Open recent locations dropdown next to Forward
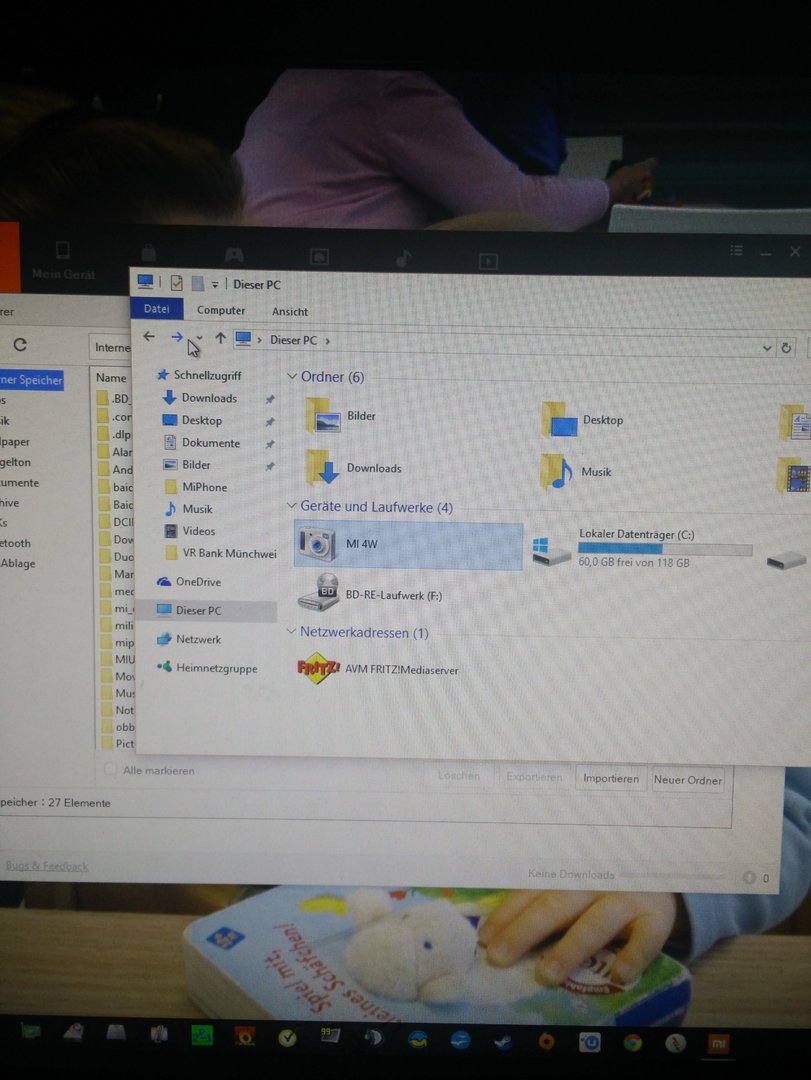Image resolution: width=811 pixels, height=1080 pixels. coord(199,338)
